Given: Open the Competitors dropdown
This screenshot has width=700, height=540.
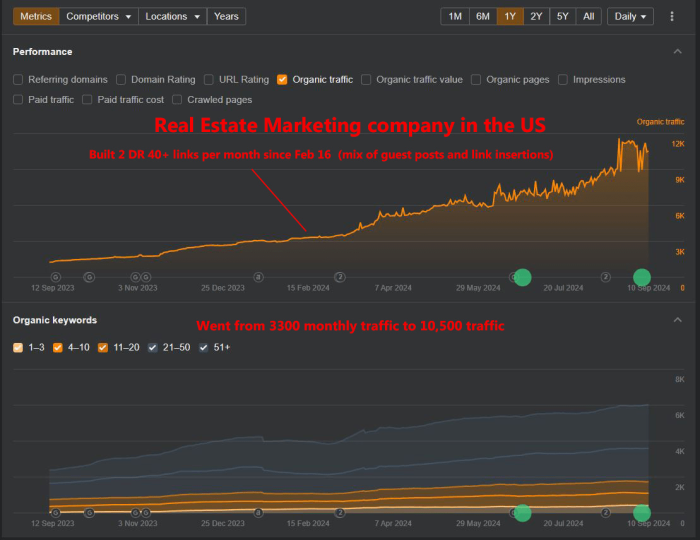Looking at the screenshot, I should pyautogui.click(x=99, y=17).
